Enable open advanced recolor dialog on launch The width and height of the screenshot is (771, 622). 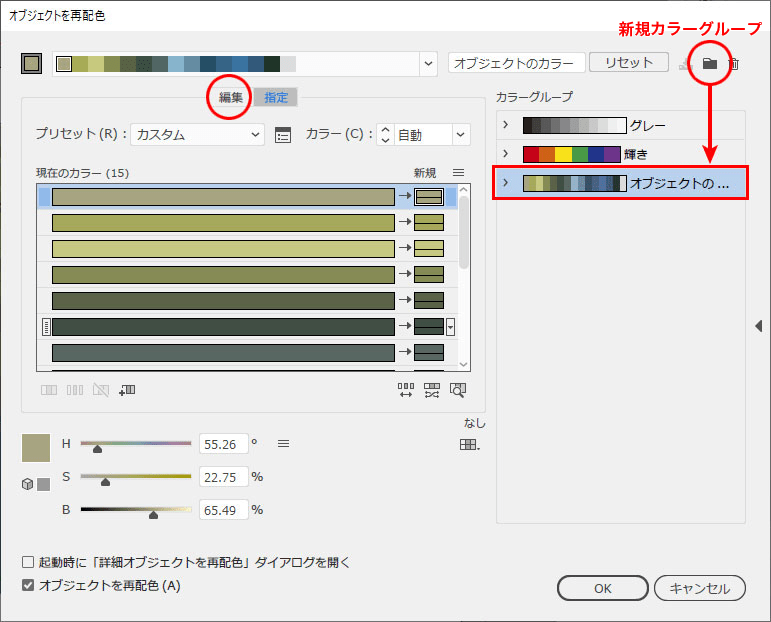28,562
